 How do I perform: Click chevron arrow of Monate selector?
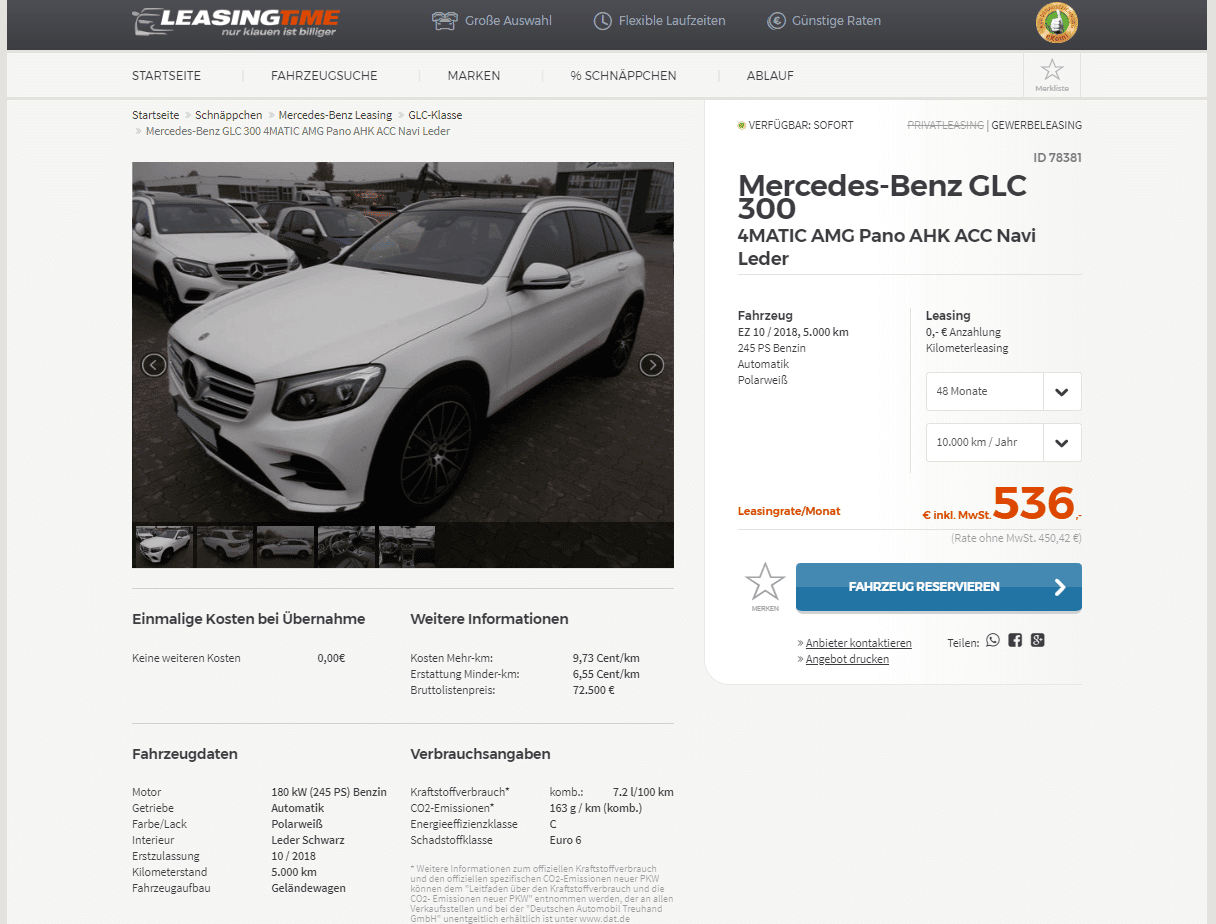[x=1062, y=391]
